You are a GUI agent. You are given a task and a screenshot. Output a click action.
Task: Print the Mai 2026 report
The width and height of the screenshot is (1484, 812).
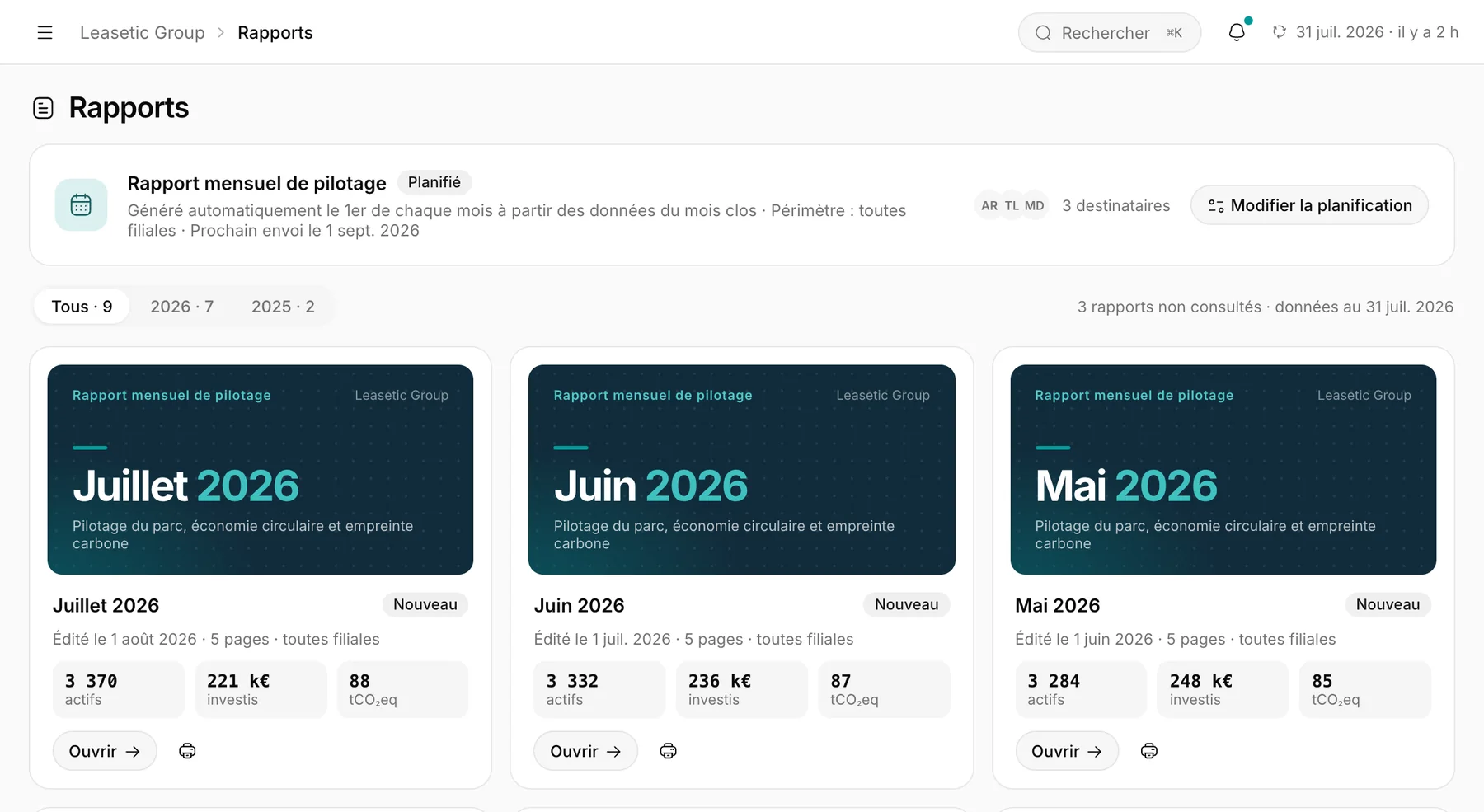(x=1149, y=751)
